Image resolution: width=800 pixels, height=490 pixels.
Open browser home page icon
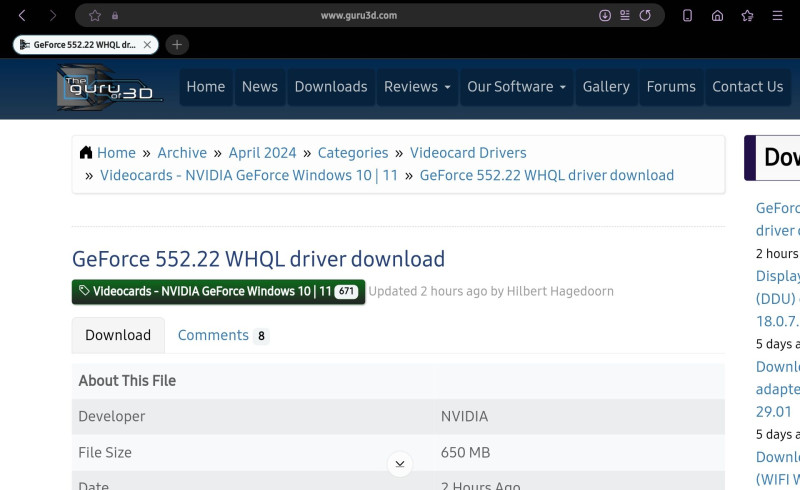pos(717,15)
